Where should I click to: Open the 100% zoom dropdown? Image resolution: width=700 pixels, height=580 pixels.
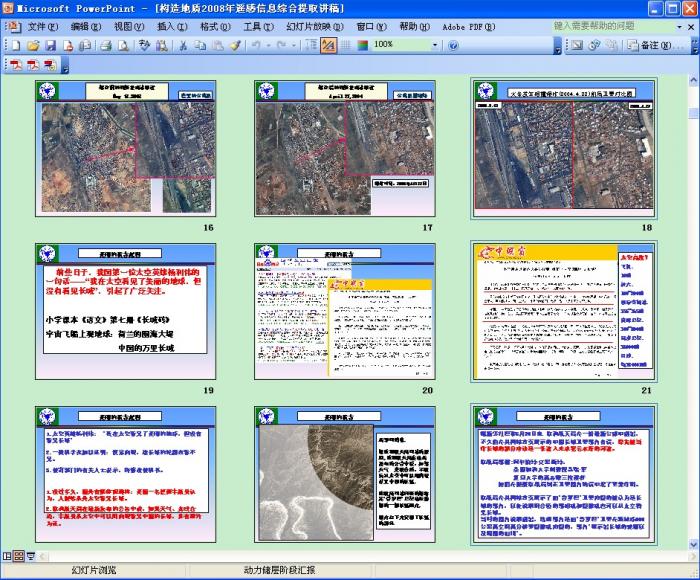pyautogui.click(x=435, y=45)
